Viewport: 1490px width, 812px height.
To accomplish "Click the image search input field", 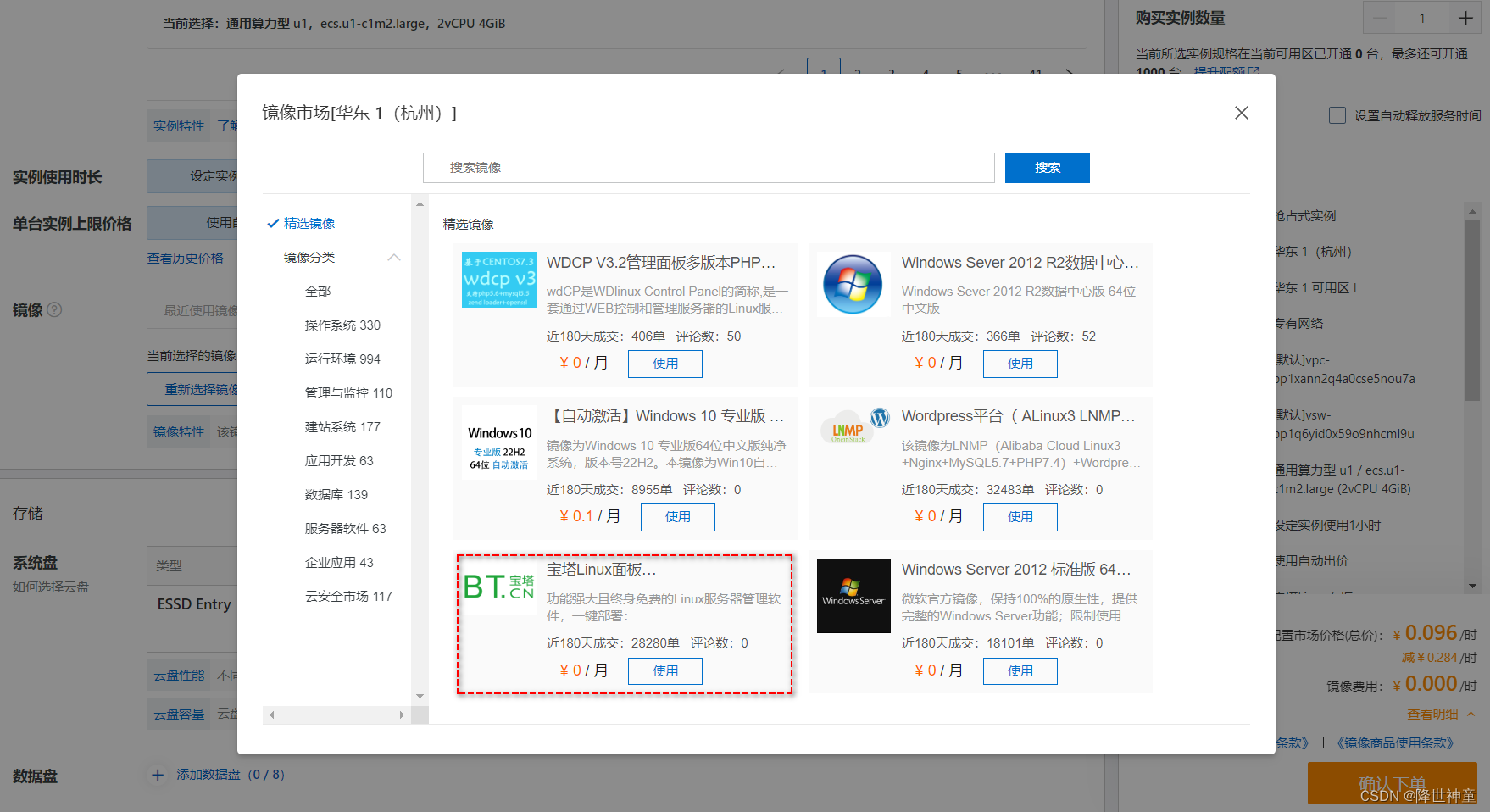I will click(x=709, y=168).
